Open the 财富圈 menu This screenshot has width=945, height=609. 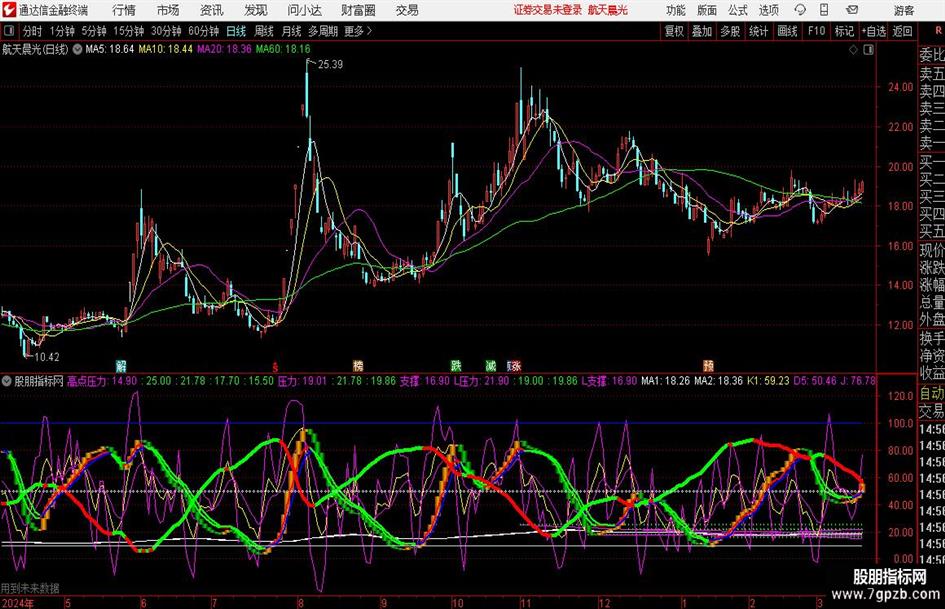point(358,10)
